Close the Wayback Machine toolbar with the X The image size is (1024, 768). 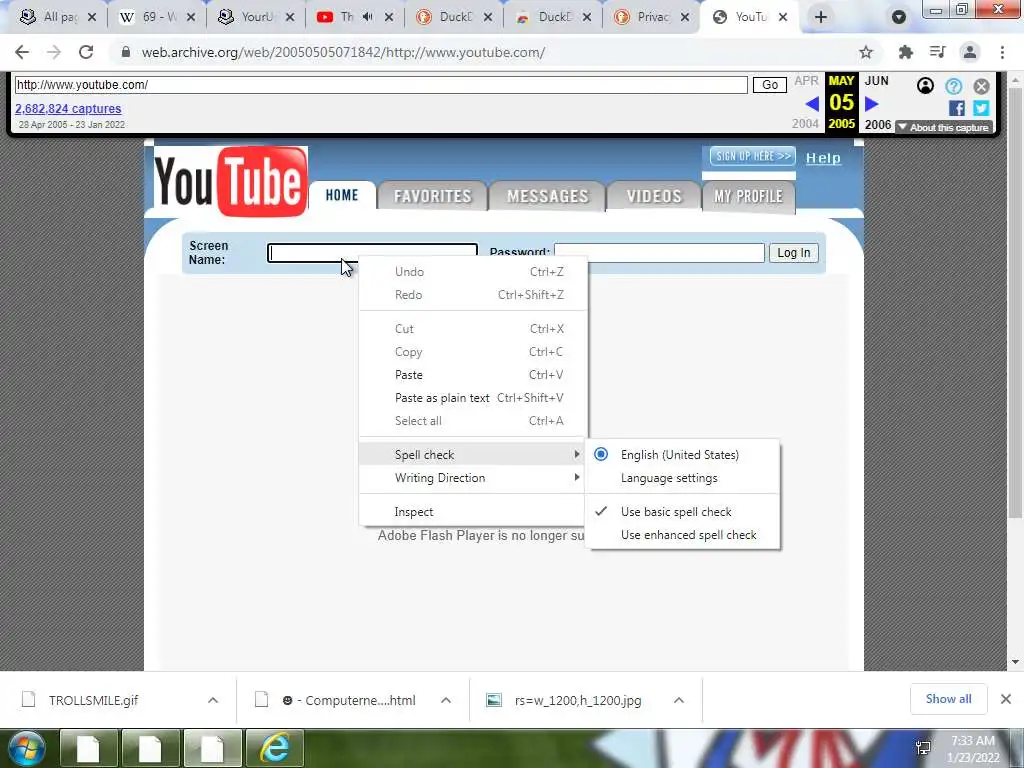point(982,86)
